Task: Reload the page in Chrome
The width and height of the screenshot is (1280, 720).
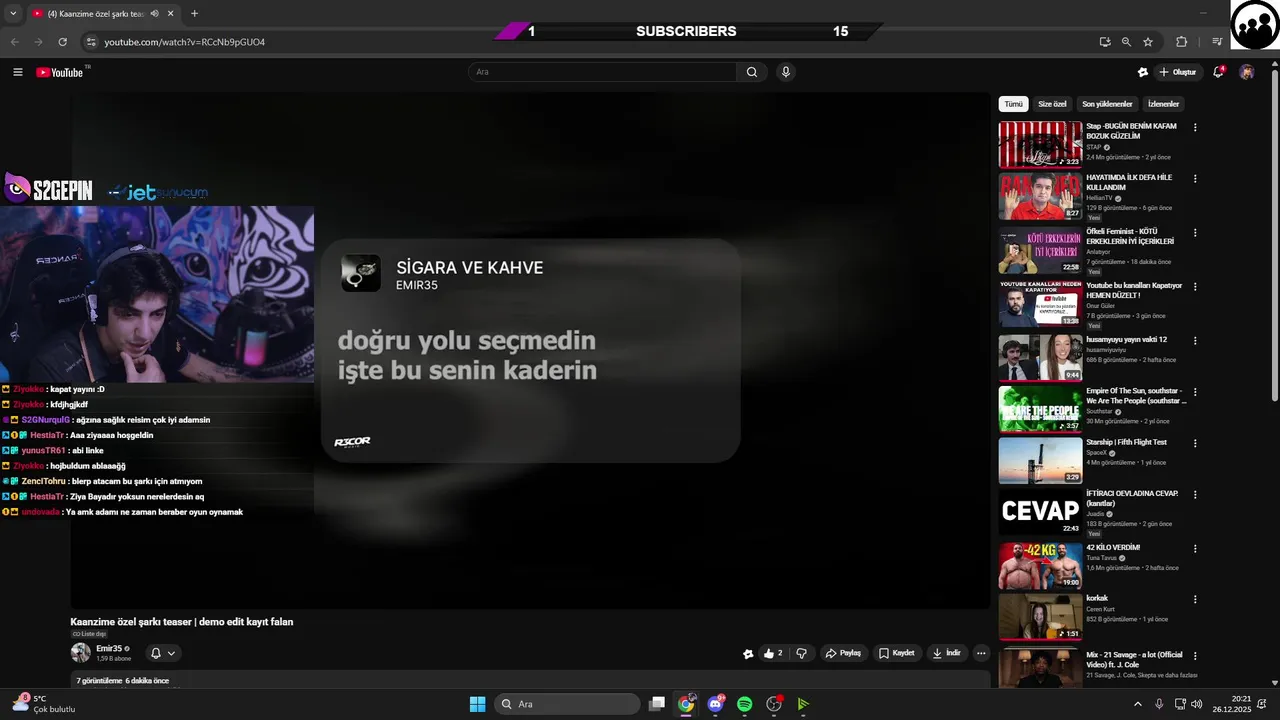Action: point(62,42)
